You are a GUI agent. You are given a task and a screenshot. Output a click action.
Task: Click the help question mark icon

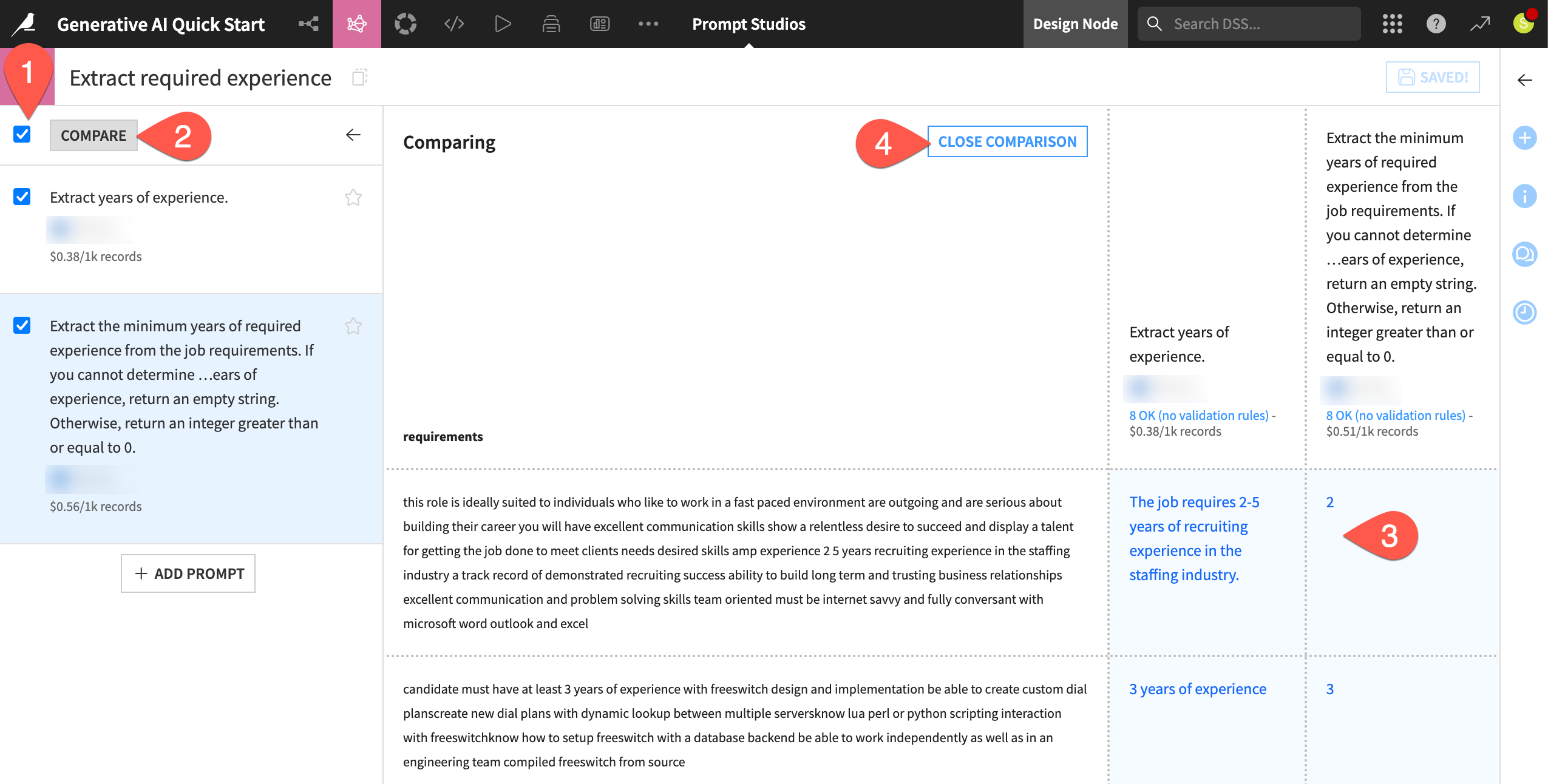(1436, 24)
